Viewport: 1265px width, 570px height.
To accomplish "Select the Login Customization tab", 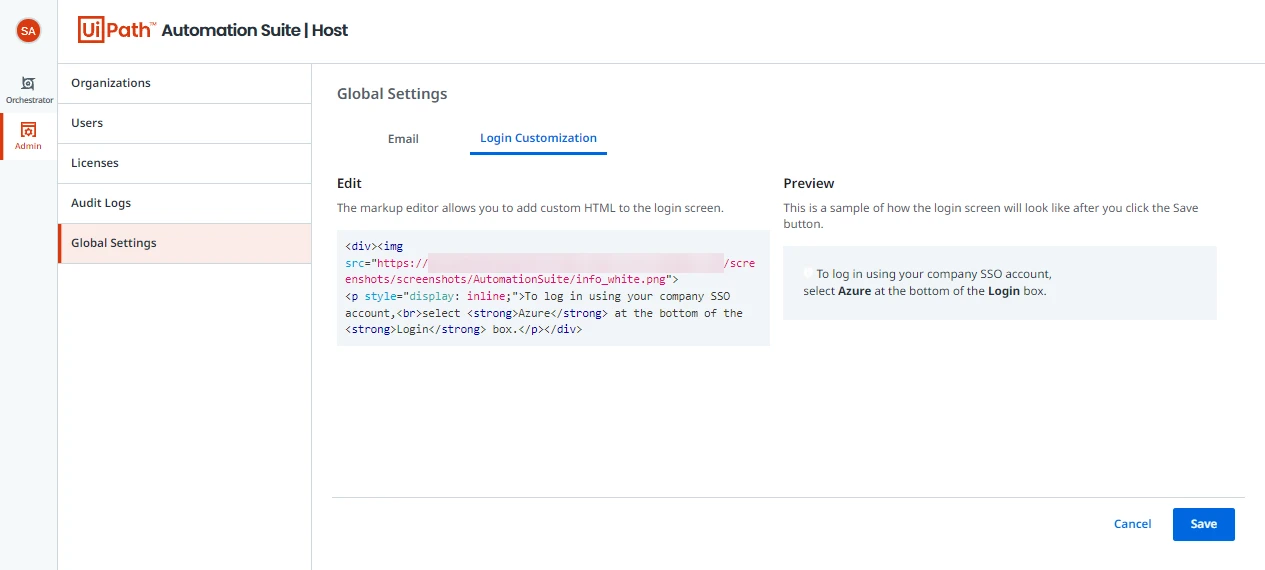I will click(538, 138).
